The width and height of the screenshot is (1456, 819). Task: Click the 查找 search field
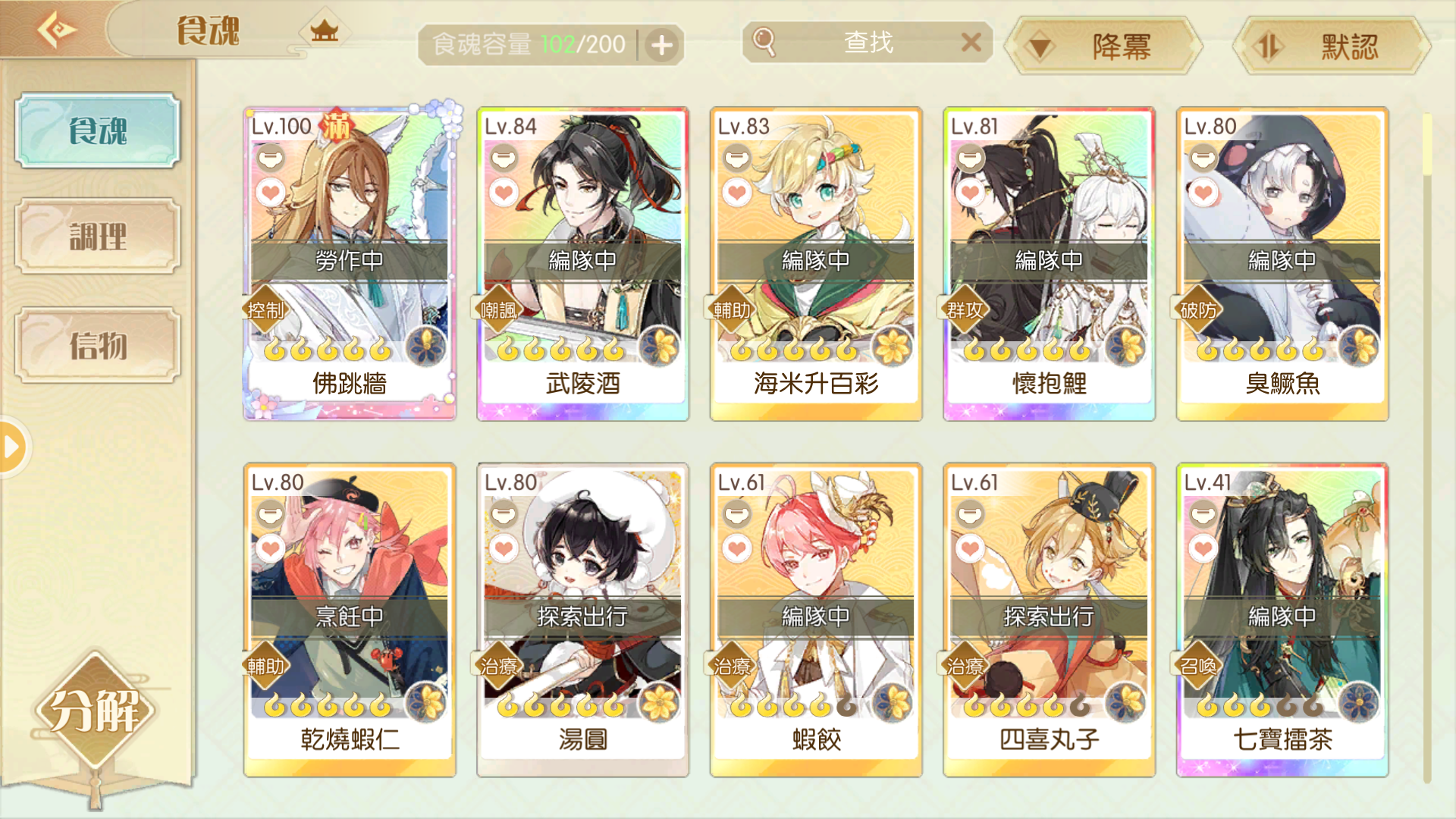point(868,42)
